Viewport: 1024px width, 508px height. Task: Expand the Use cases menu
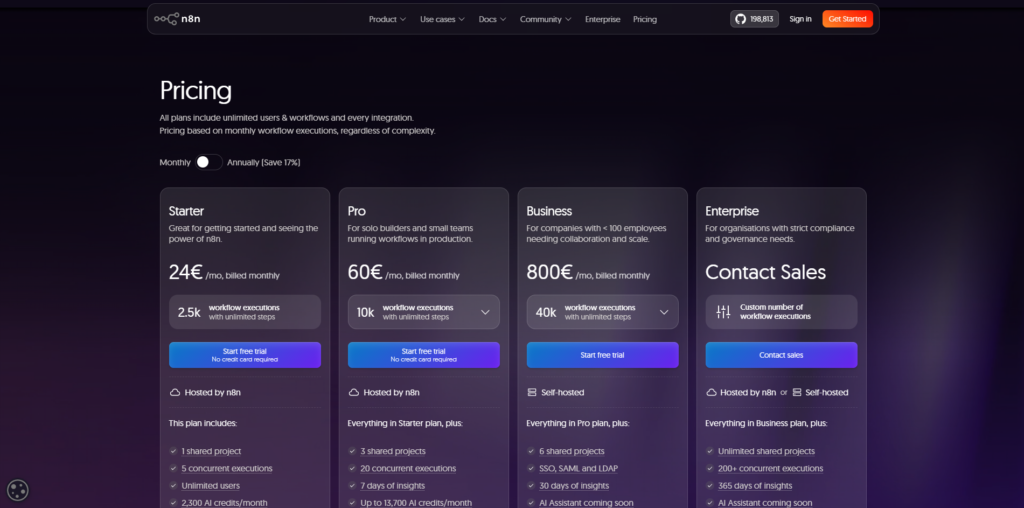pos(442,20)
